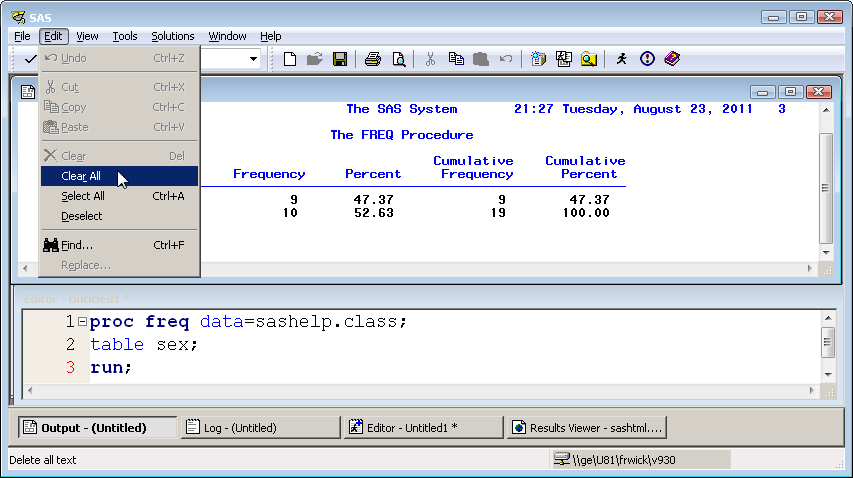The width and height of the screenshot is (853, 478).
Task: Select Clear All in Edit menu
Action: tap(81, 176)
